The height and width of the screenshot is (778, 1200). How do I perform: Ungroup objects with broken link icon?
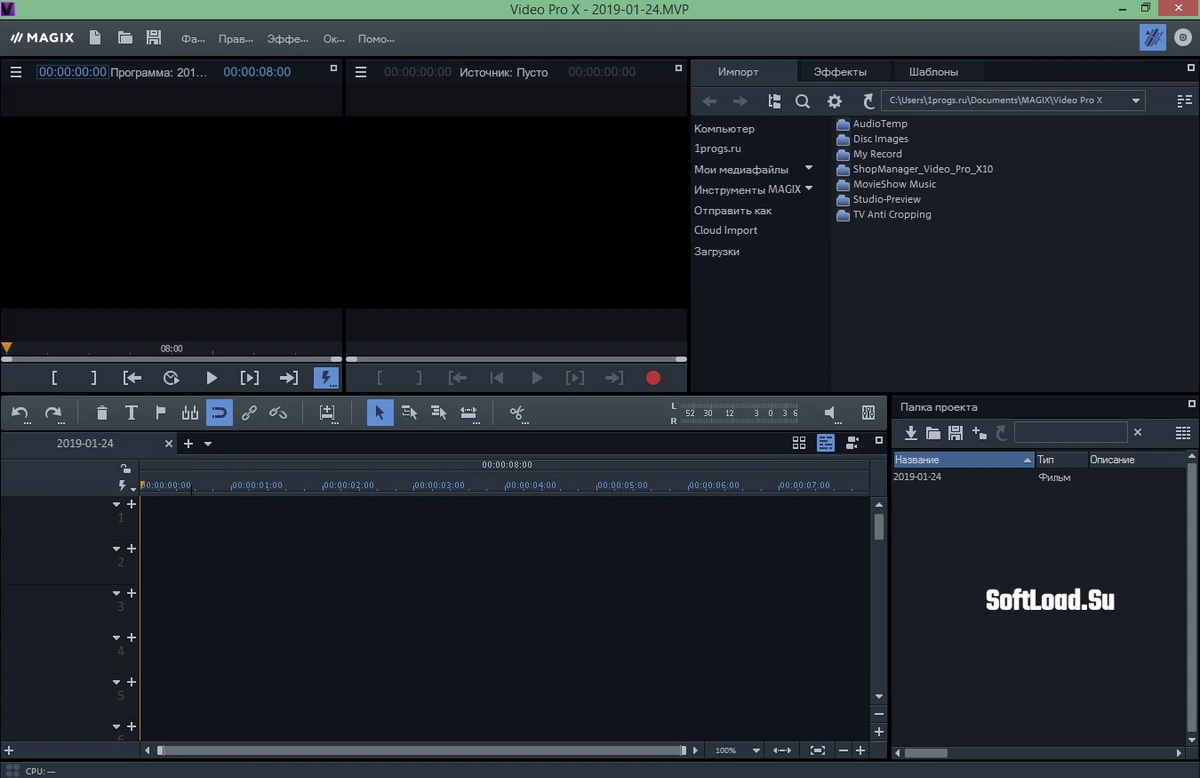[x=278, y=412]
